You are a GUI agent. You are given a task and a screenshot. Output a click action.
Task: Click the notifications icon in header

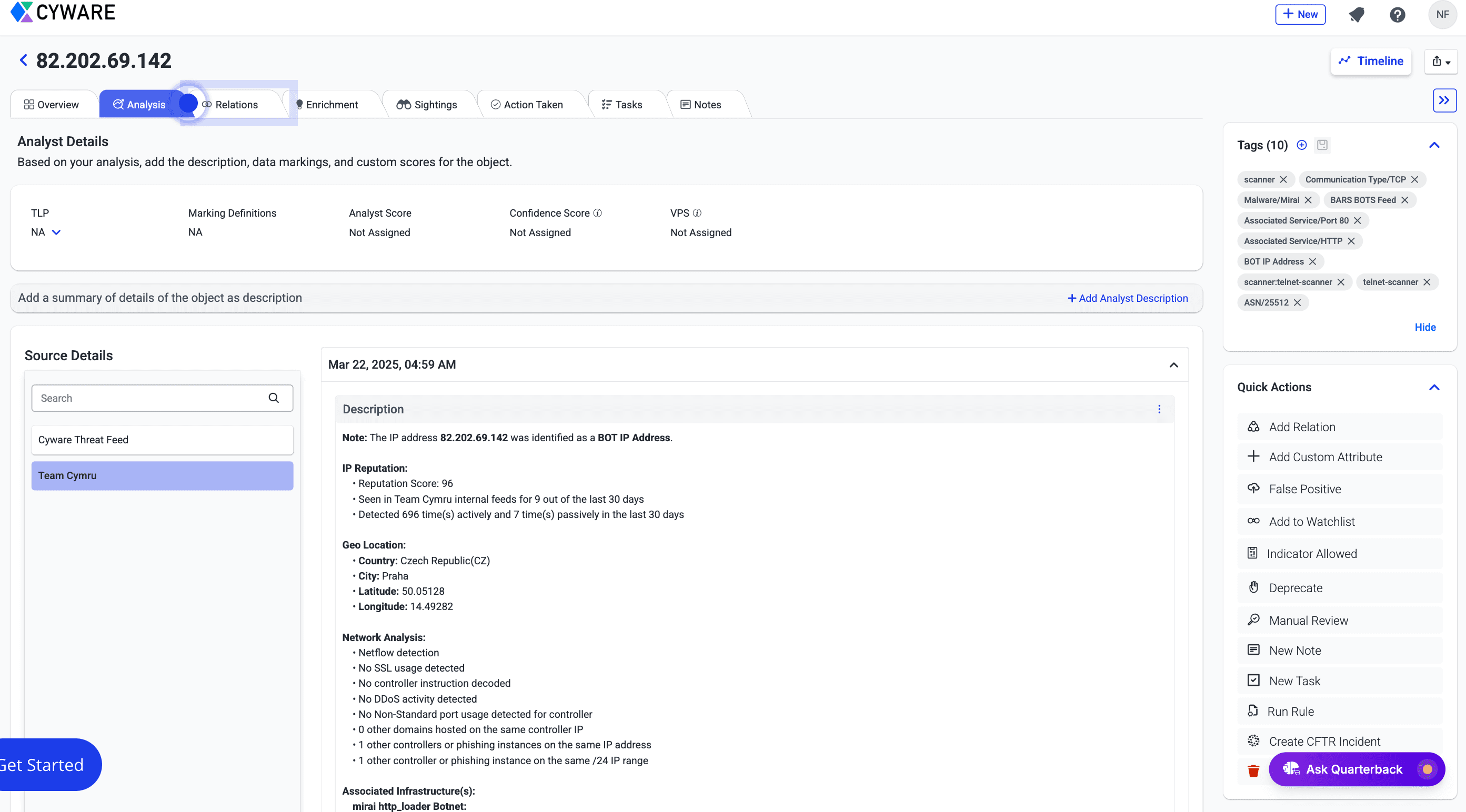1356,15
